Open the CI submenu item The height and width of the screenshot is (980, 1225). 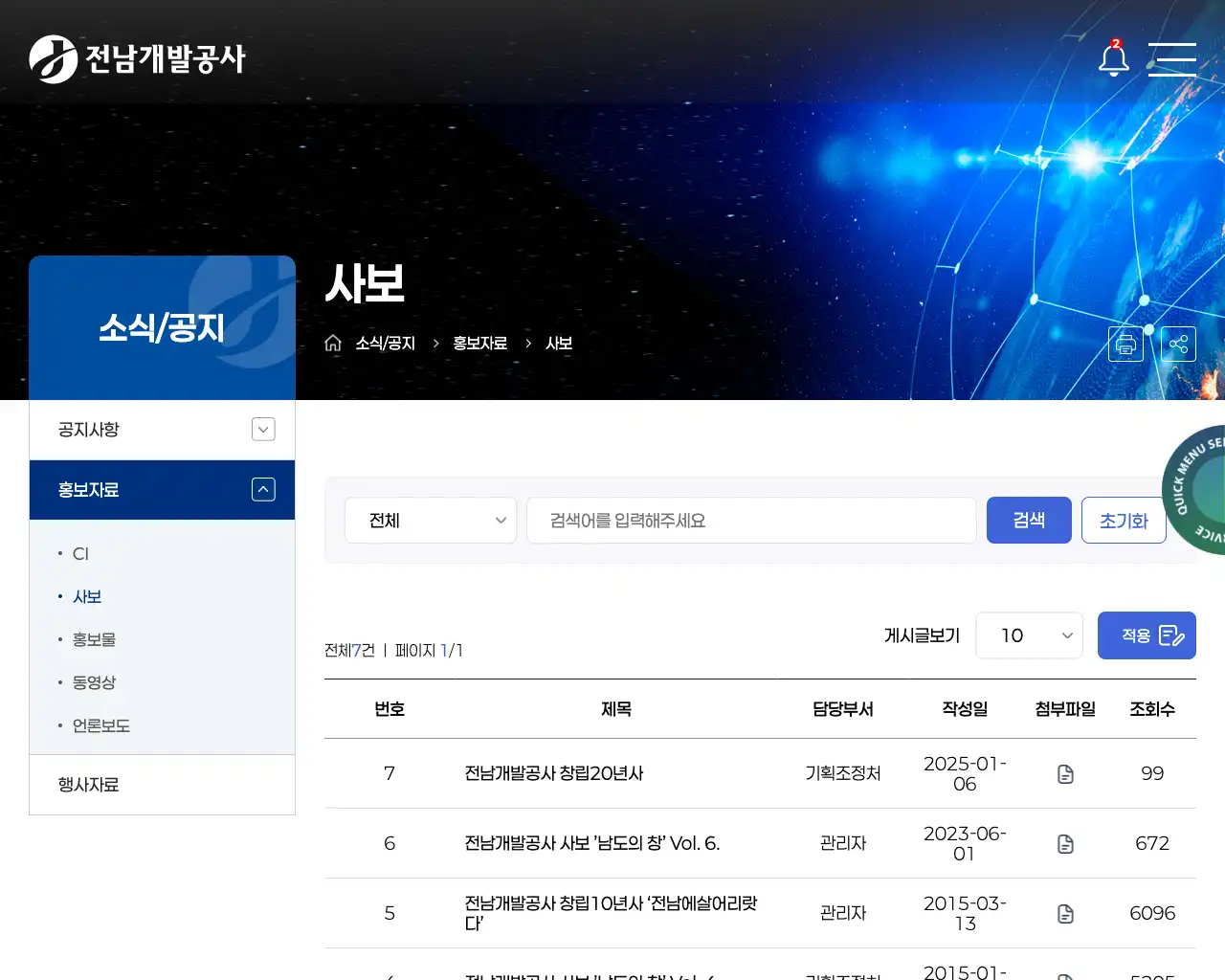point(80,553)
